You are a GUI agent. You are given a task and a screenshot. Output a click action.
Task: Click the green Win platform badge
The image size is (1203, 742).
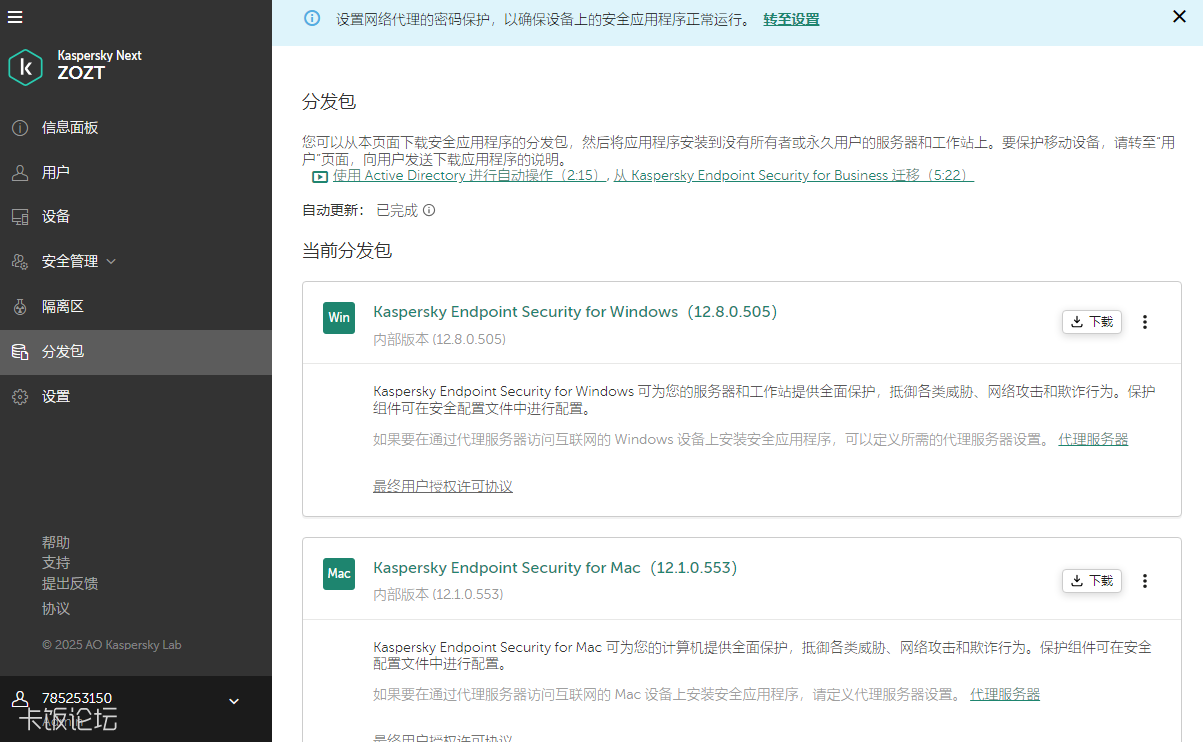pyautogui.click(x=339, y=318)
